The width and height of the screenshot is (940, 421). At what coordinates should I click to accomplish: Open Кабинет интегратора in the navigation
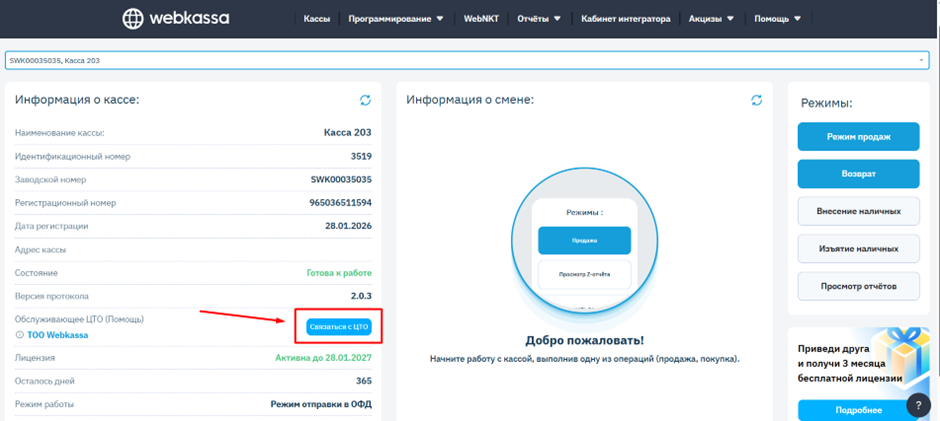[x=625, y=19]
